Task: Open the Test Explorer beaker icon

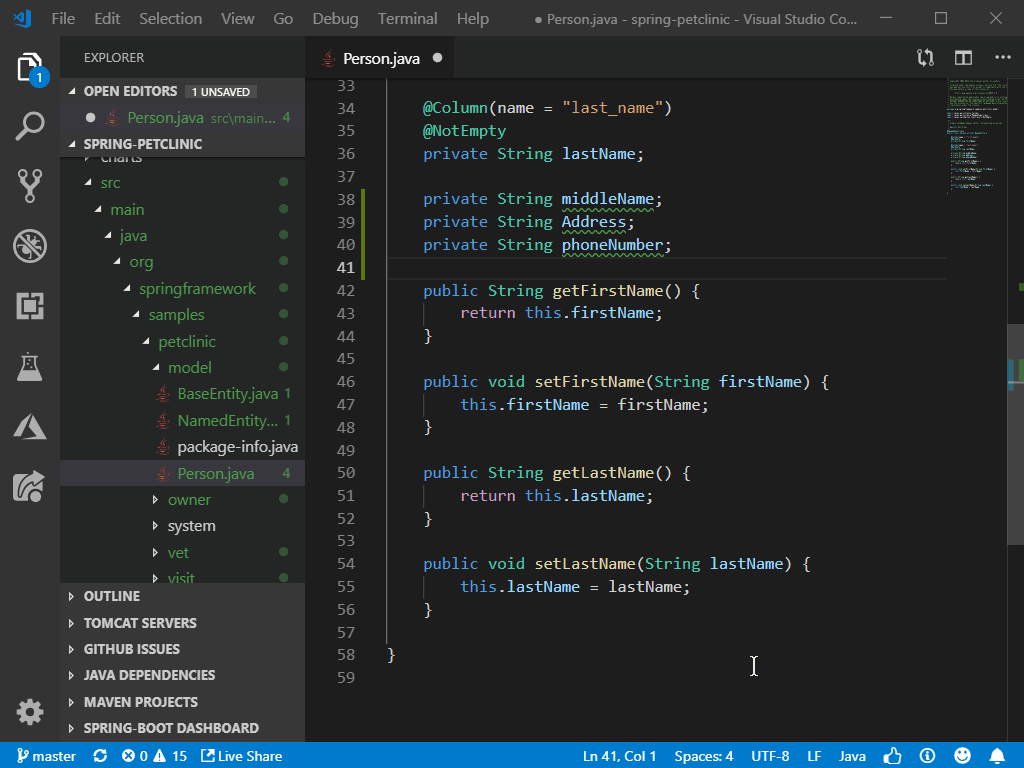Action: pos(30,366)
